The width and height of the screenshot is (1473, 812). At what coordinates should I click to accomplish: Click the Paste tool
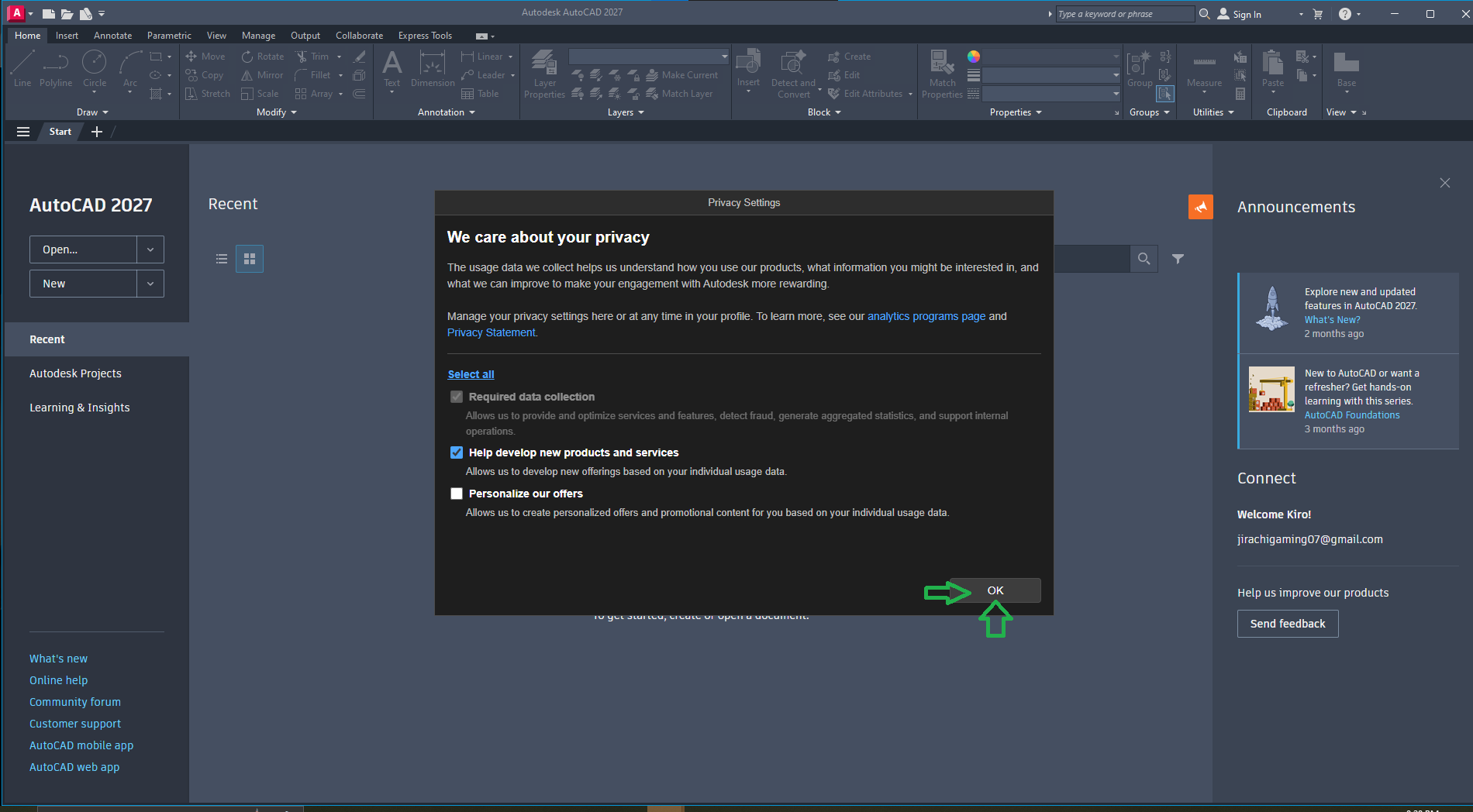click(1273, 70)
